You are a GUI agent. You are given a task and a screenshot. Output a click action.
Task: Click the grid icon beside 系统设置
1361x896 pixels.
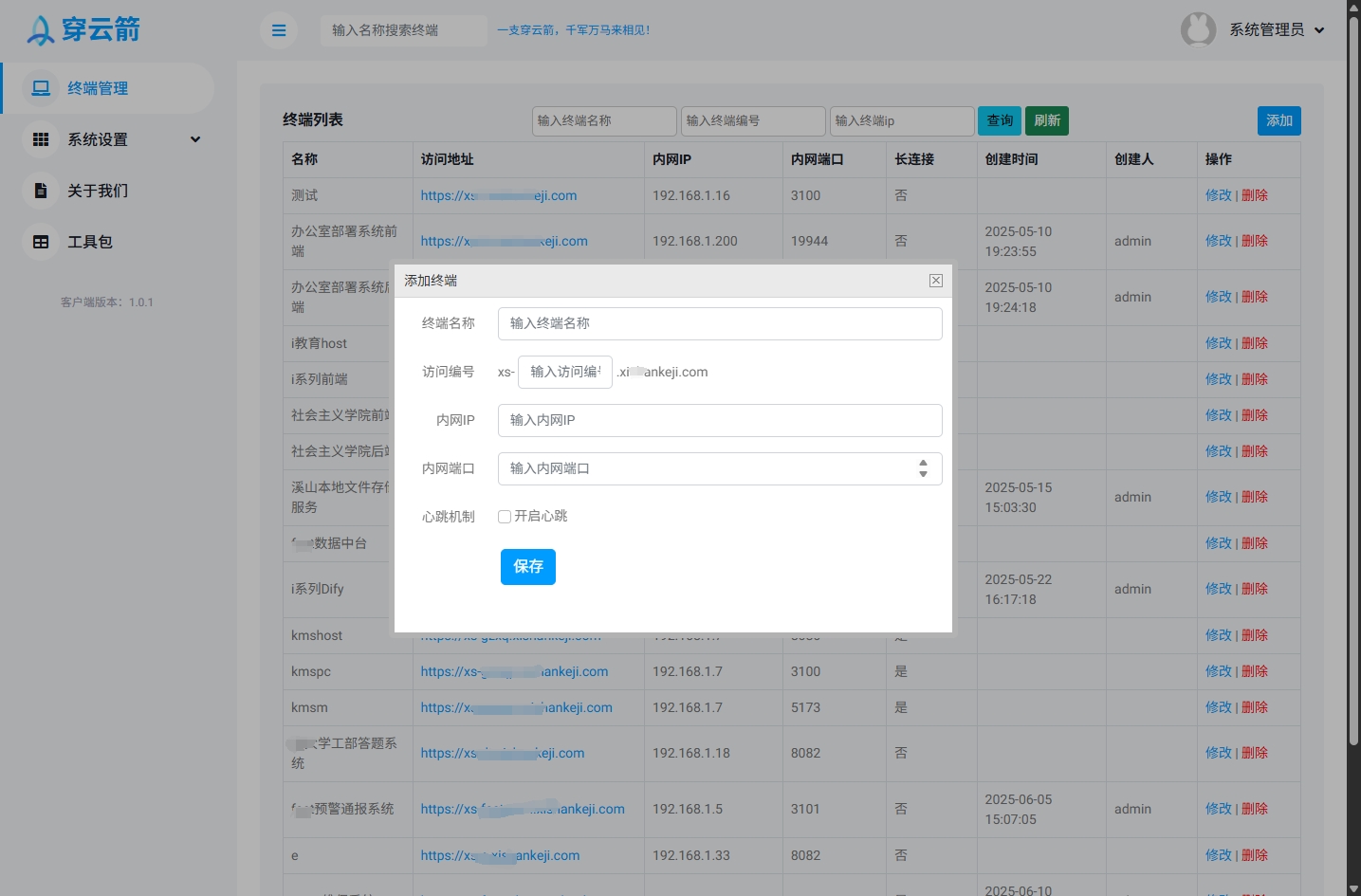point(41,139)
